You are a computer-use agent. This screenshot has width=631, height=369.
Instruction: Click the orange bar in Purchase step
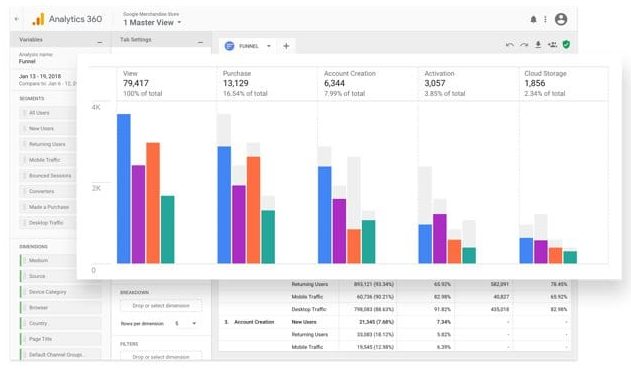pos(254,210)
